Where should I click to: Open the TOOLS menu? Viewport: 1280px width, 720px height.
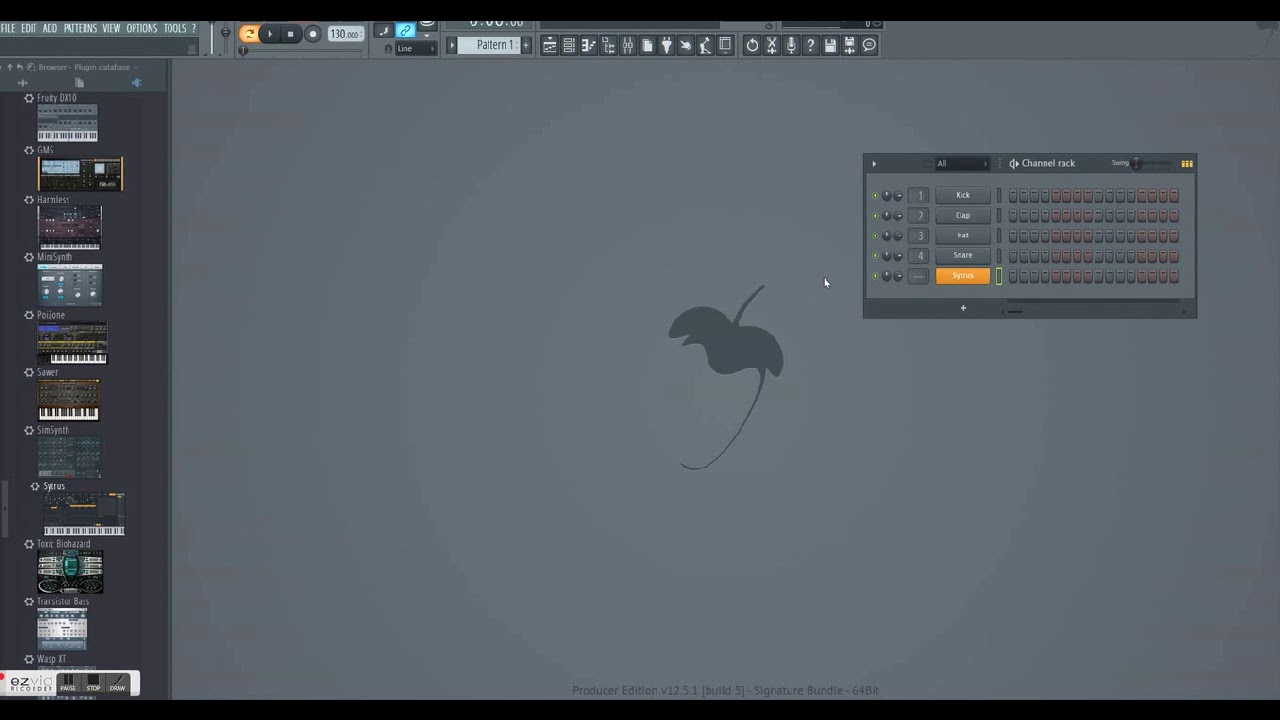coord(175,28)
